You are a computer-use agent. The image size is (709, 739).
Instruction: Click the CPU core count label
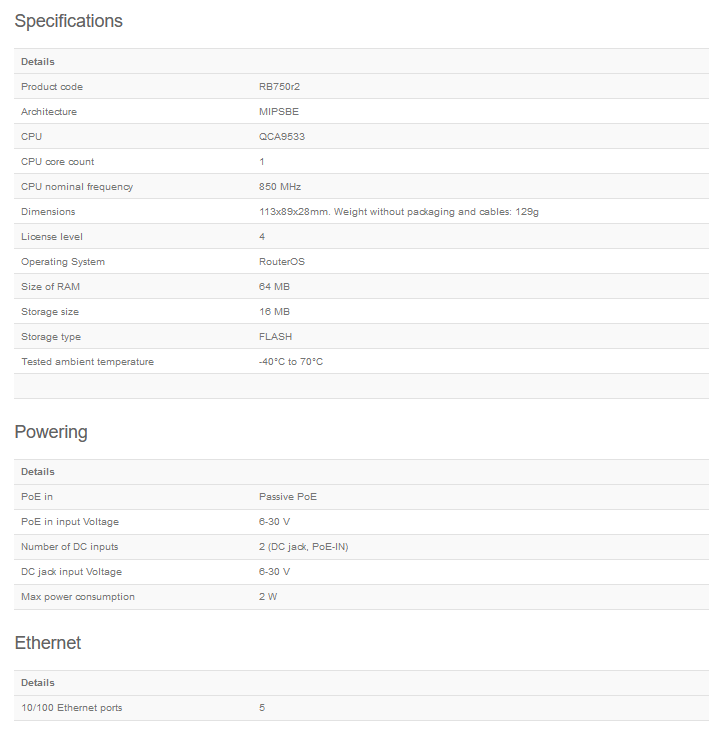(58, 162)
